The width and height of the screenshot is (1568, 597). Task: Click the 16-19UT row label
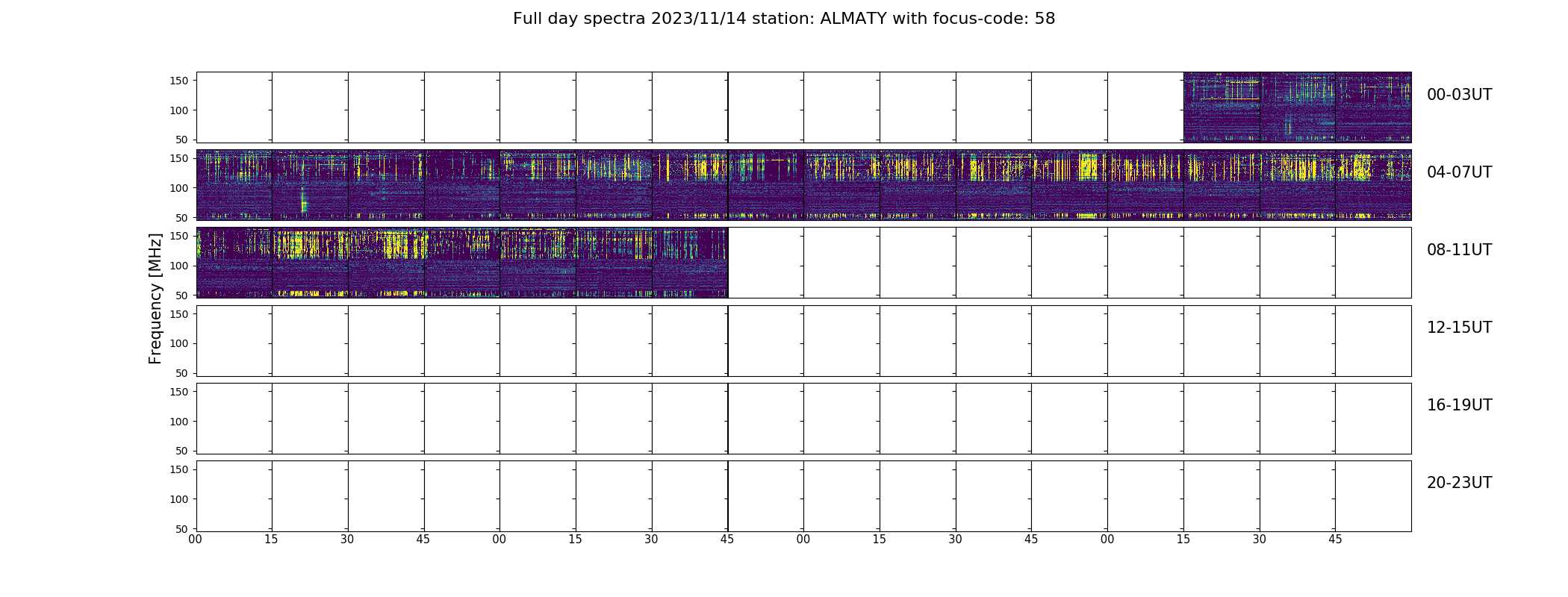pyautogui.click(x=1459, y=405)
